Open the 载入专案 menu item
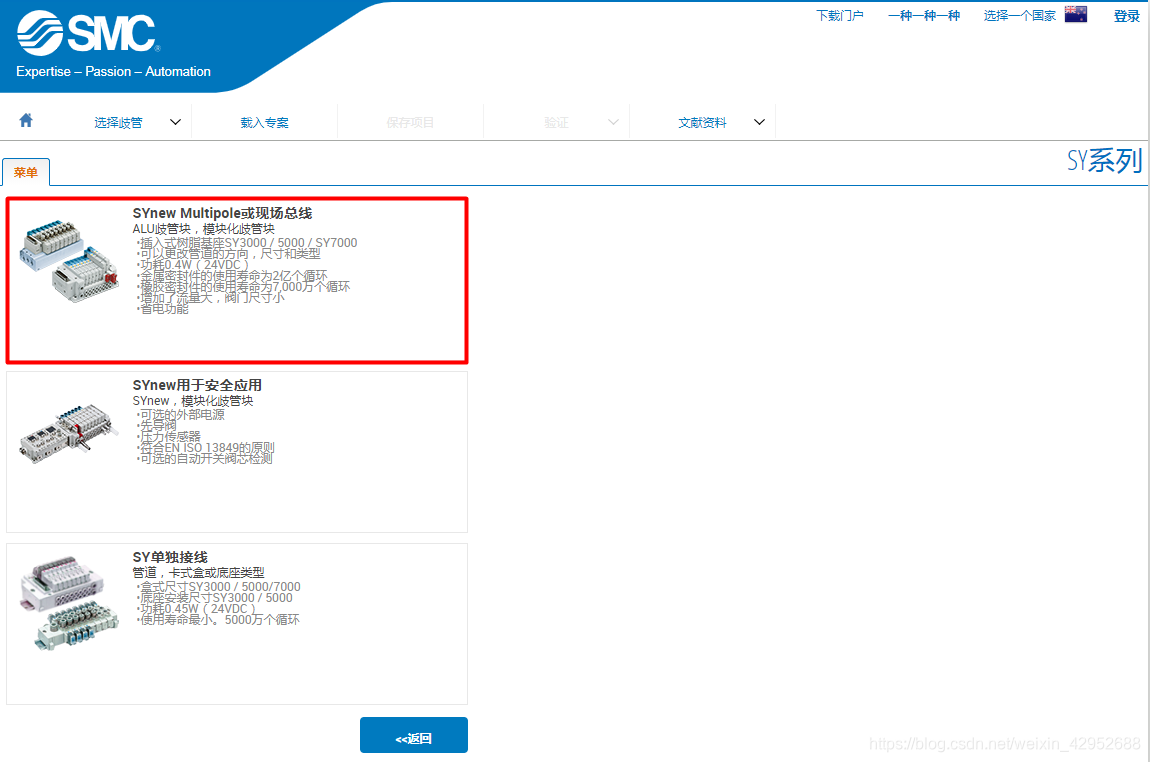 (x=264, y=122)
